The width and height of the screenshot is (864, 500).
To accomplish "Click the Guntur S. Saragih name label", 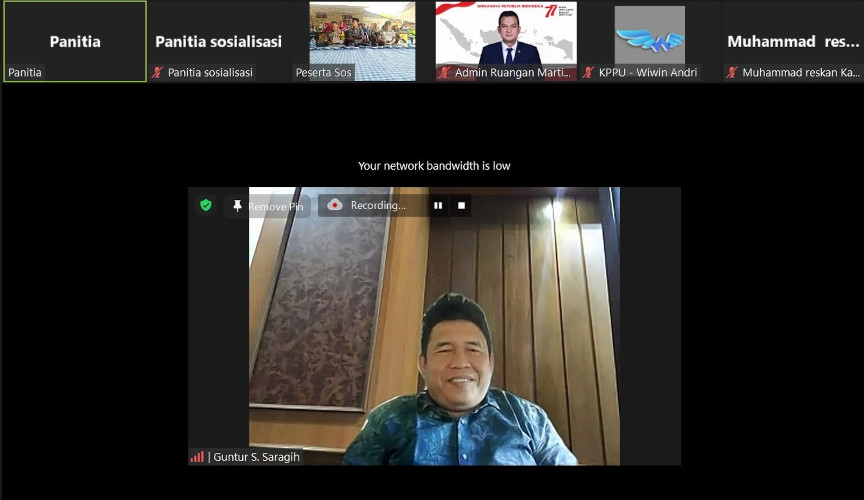I will 256,457.
